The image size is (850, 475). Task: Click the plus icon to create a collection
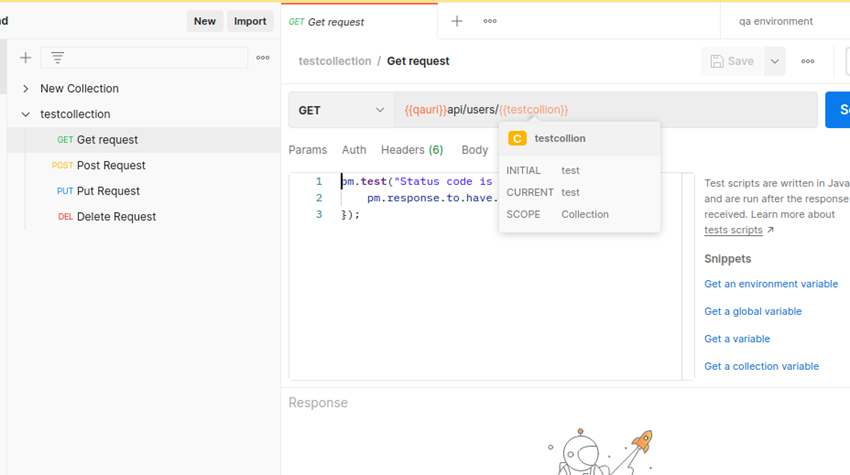[26, 58]
